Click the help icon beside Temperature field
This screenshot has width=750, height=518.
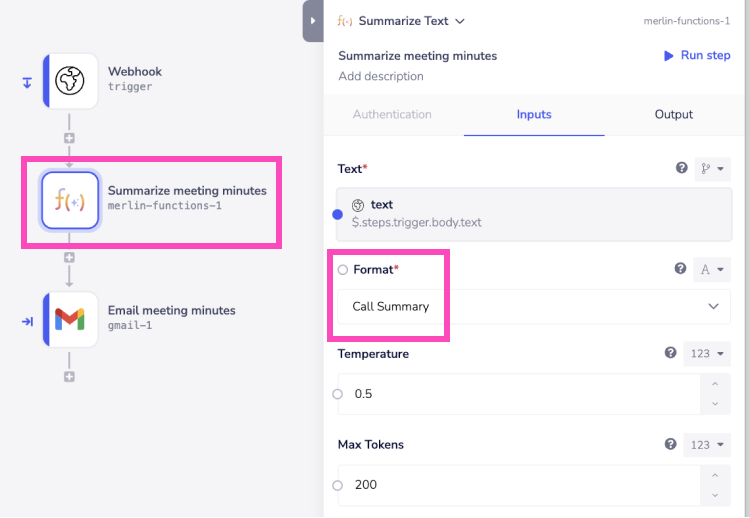[671, 354]
